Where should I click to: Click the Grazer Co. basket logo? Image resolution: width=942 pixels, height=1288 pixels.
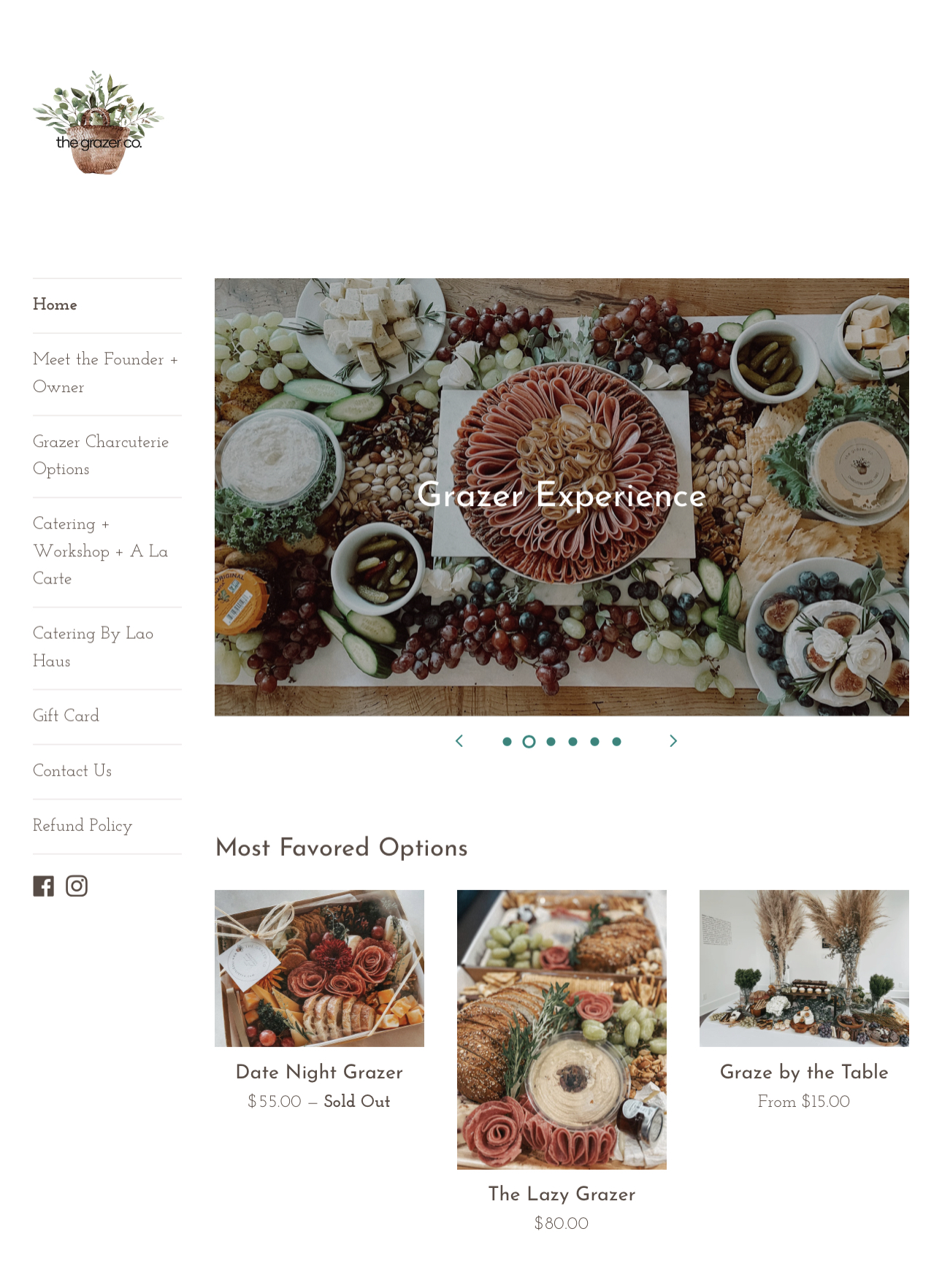point(98,123)
